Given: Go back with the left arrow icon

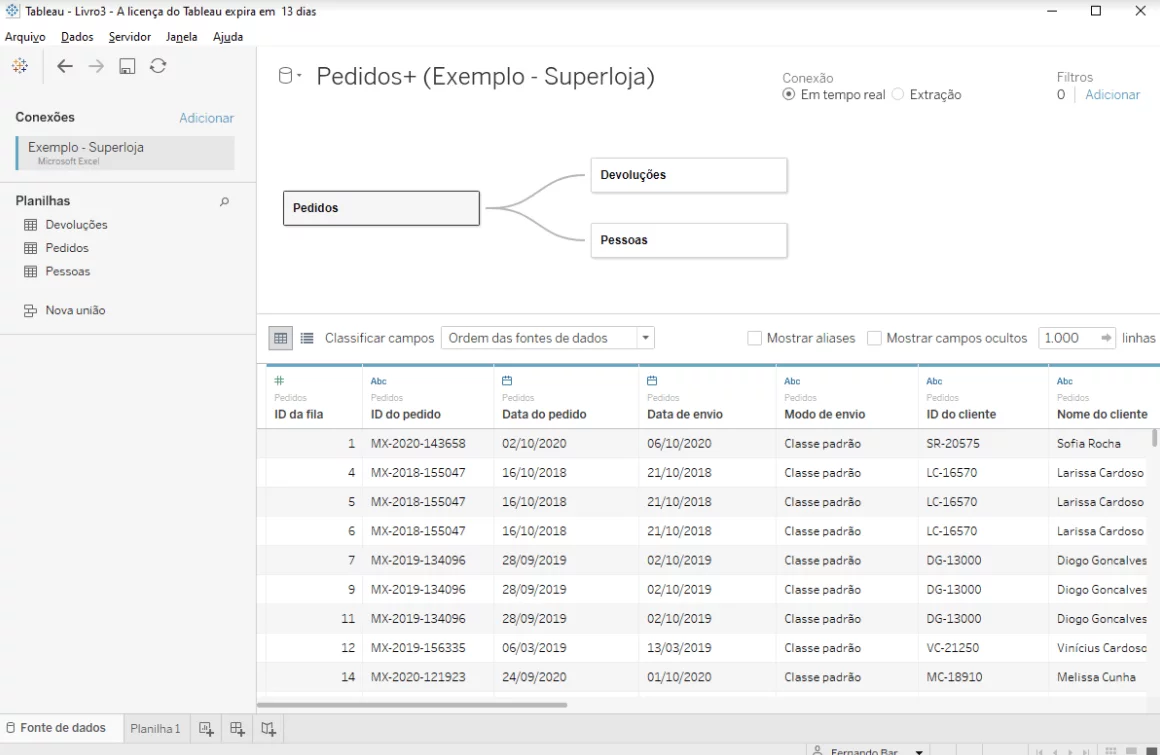Looking at the screenshot, I should coord(65,66).
